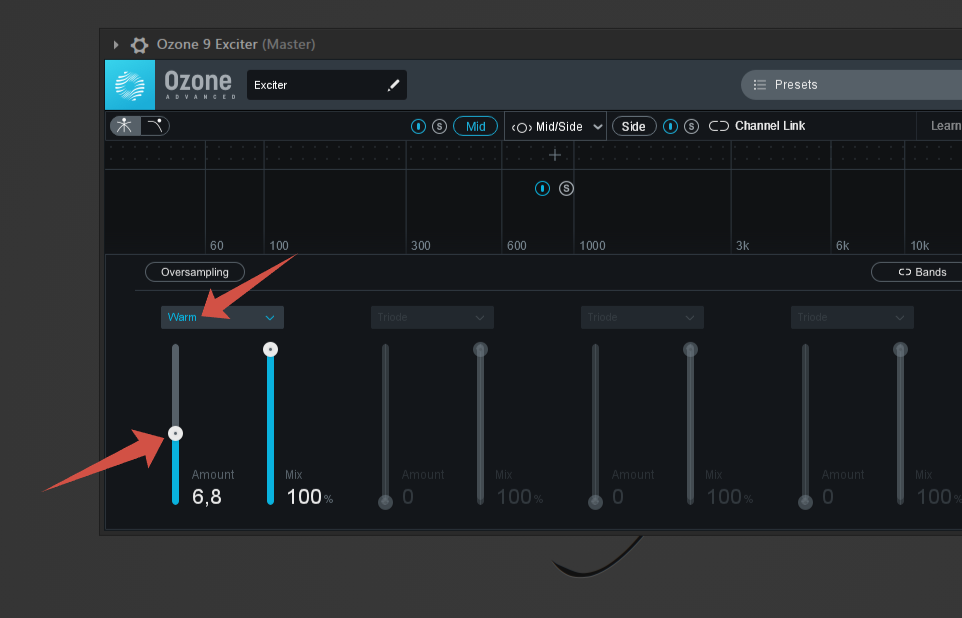Select the curve view icon
Screen dimensions: 962x618
click(155, 126)
